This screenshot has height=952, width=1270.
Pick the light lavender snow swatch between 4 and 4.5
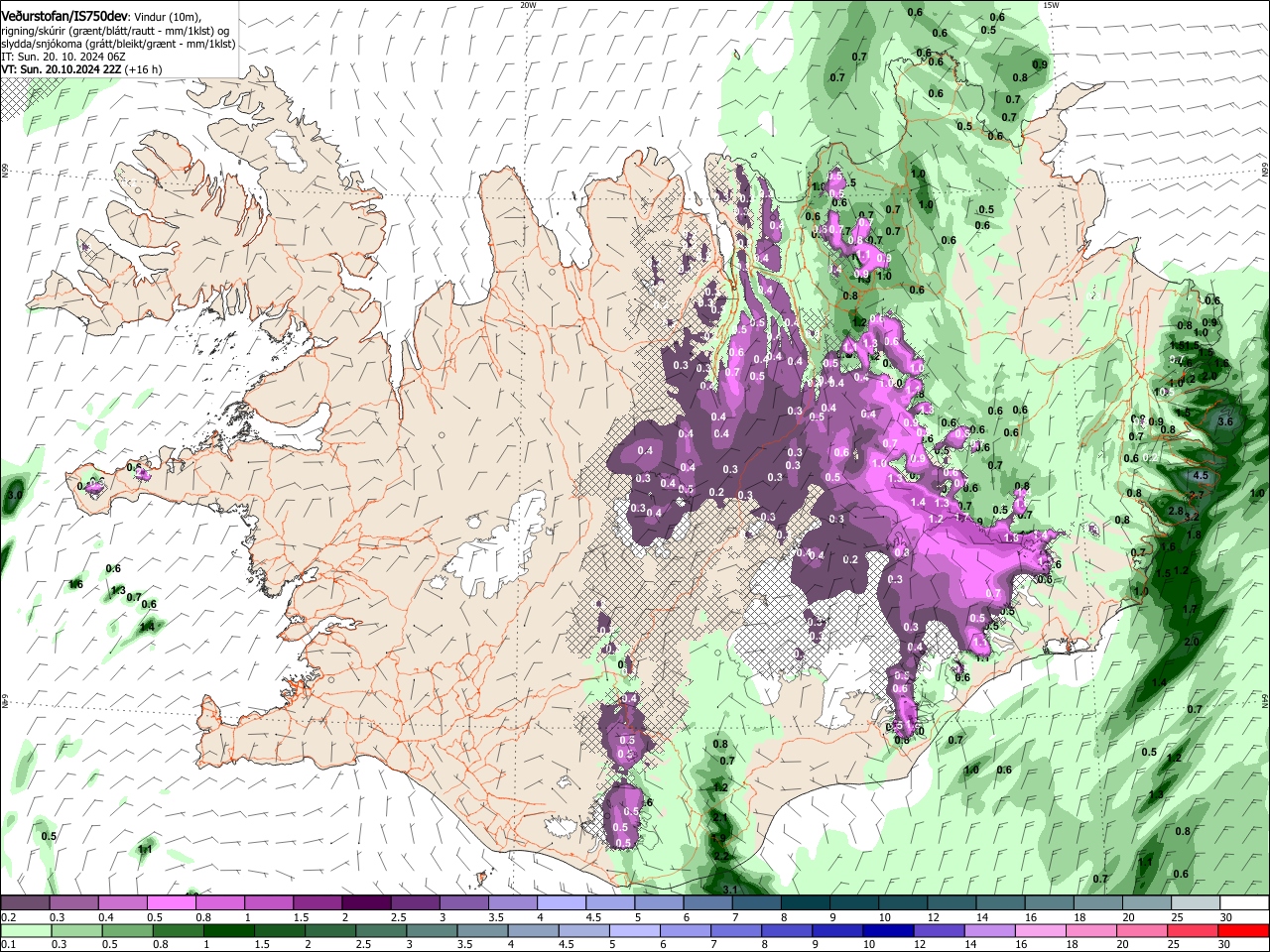(561, 903)
